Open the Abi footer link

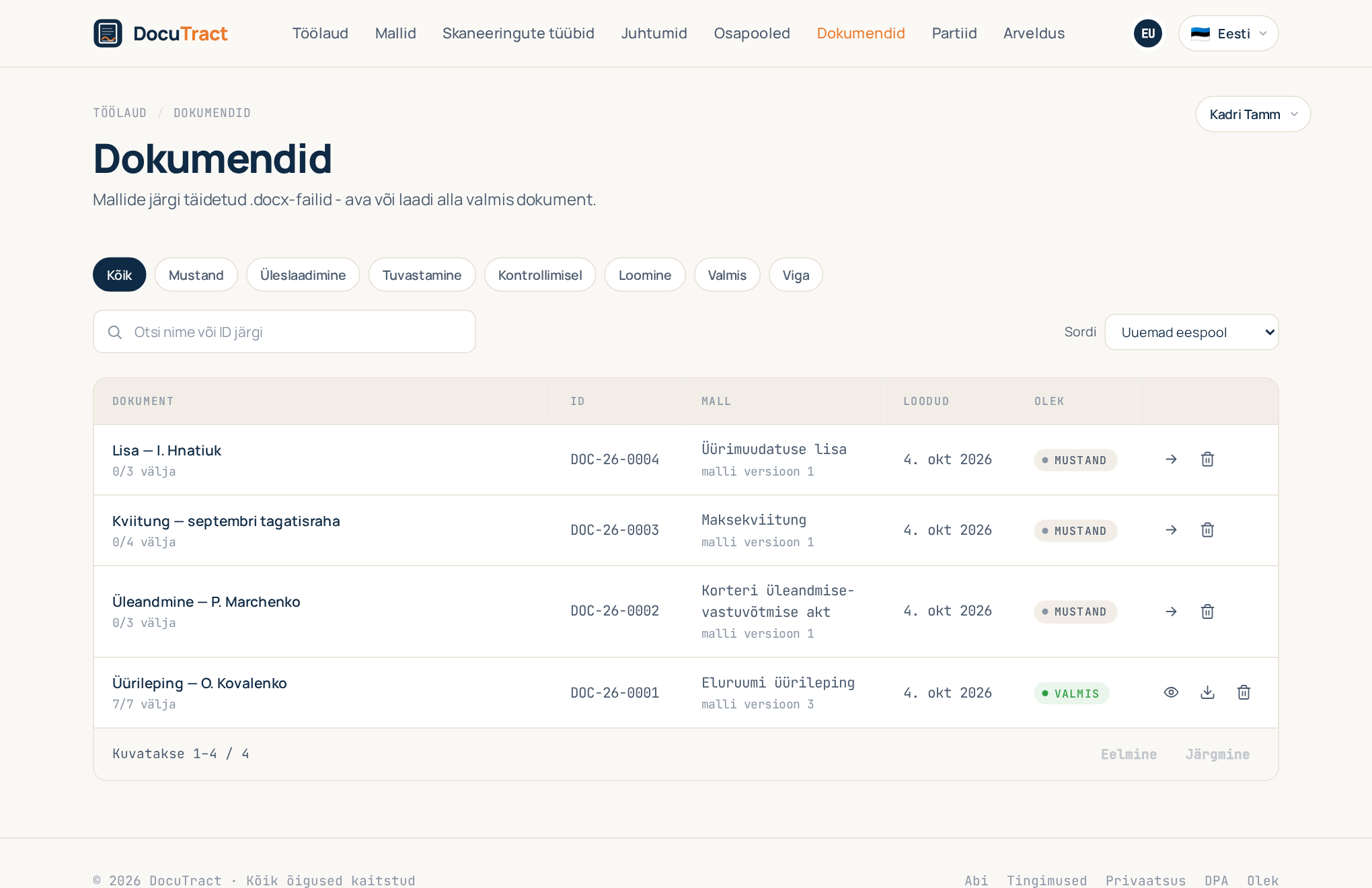(976, 881)
